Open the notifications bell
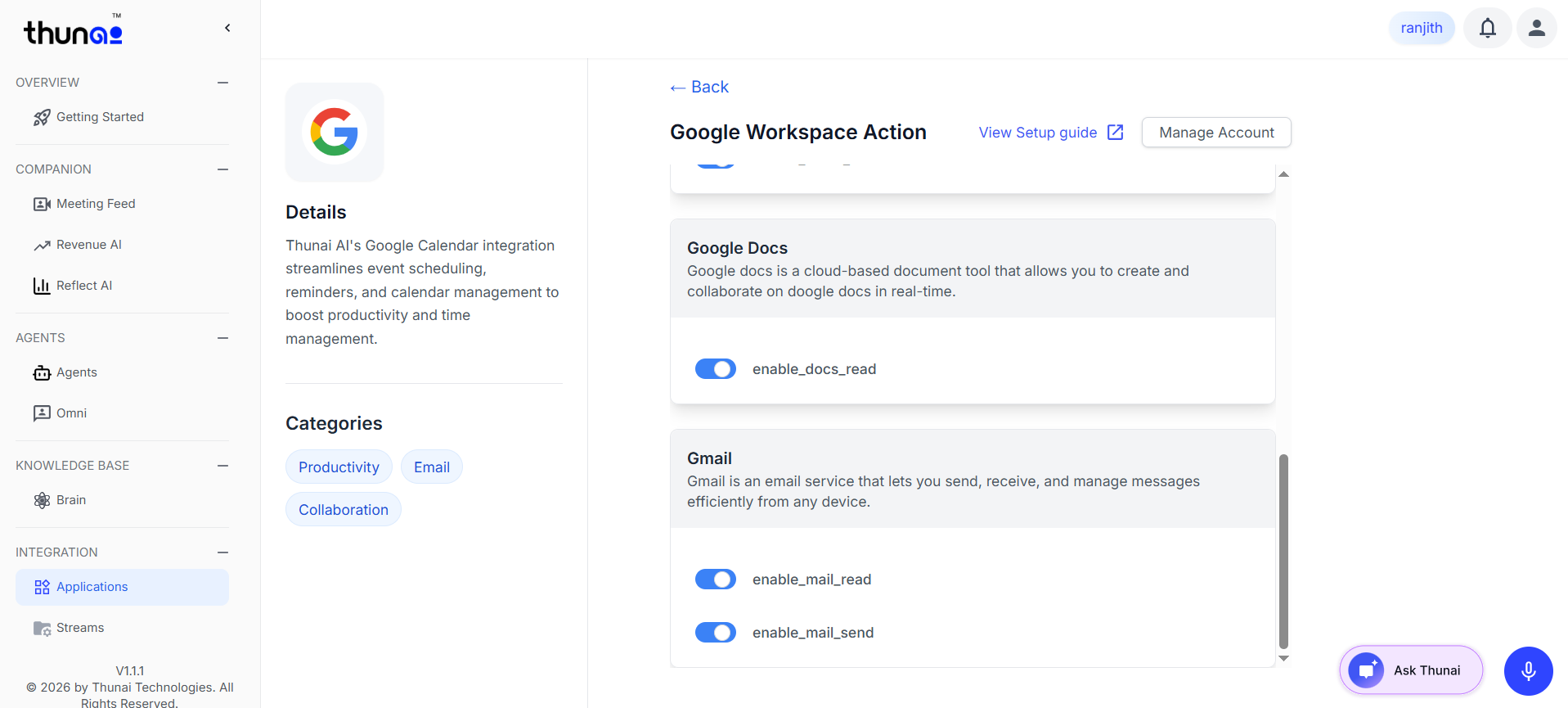 click(1488, 28)
